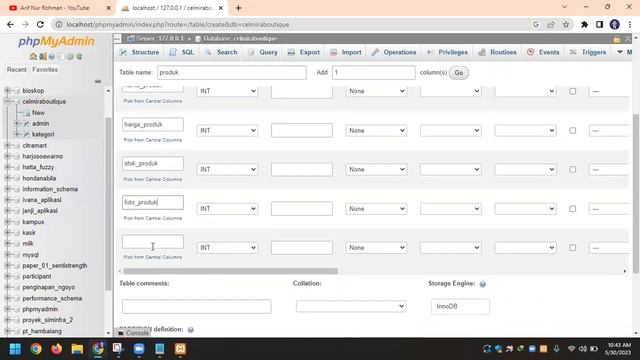Click the door icon beside the Home icon
Image resolution: width=640 pixels, height=360 pixels.
click(43, 56)
